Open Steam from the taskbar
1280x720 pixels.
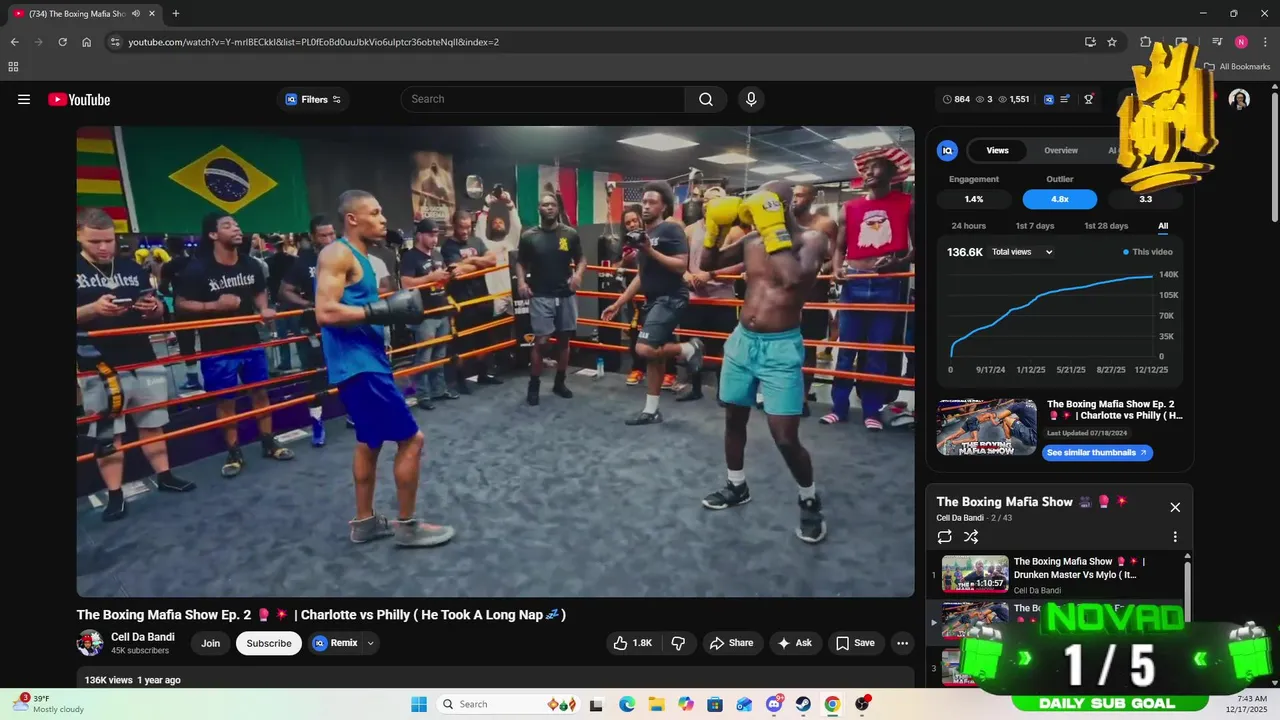click(803, 704)
